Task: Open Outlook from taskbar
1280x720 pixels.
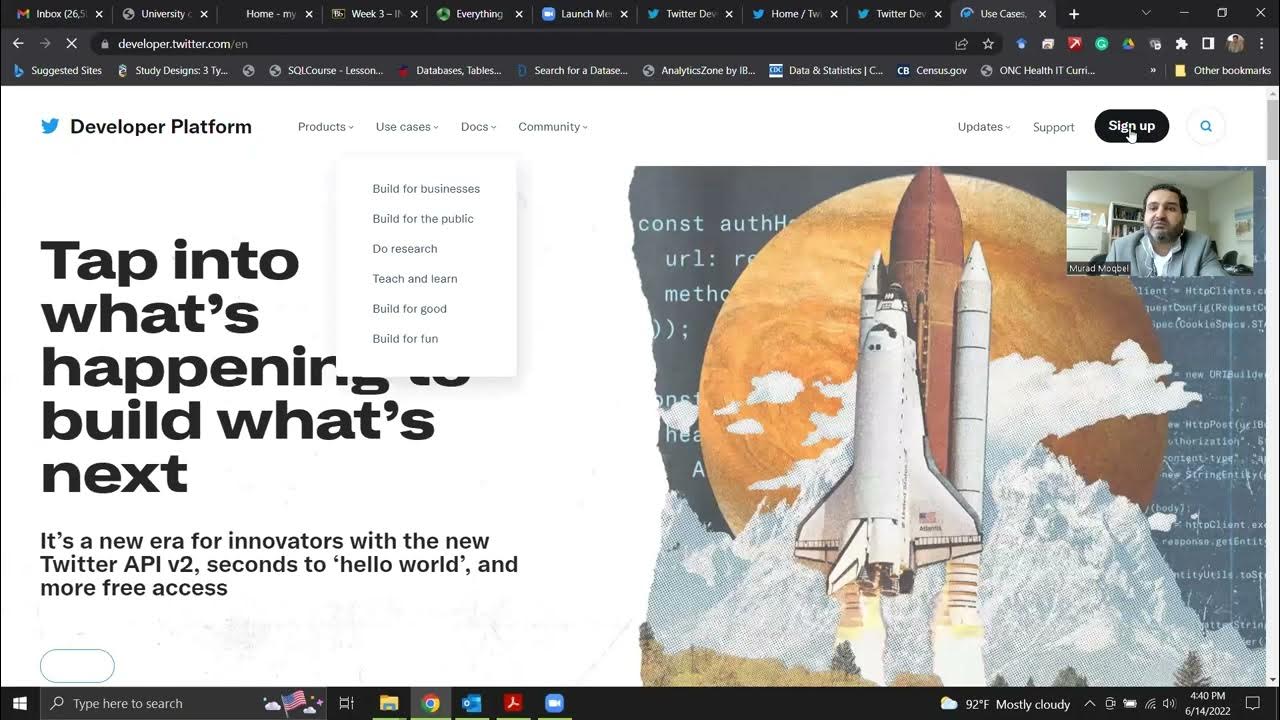Action: click(x=472, y=703)
